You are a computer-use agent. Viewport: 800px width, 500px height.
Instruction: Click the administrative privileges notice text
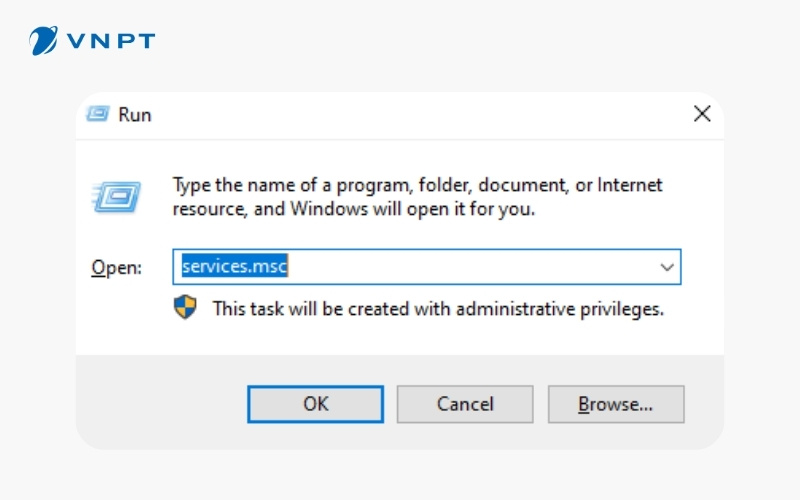click(x=438, y=309)
